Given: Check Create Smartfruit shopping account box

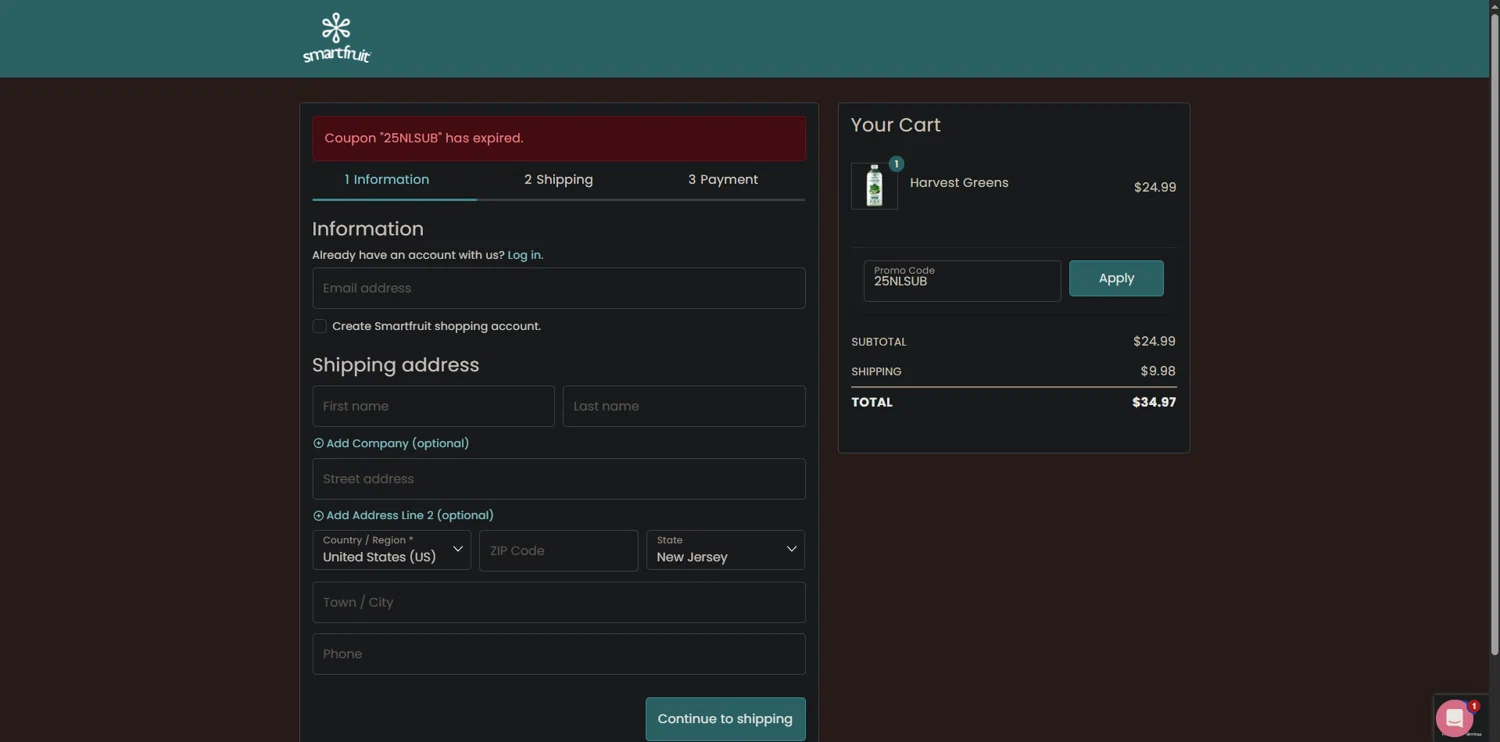Looking at the screenshot, I should [x=320, y=326].
